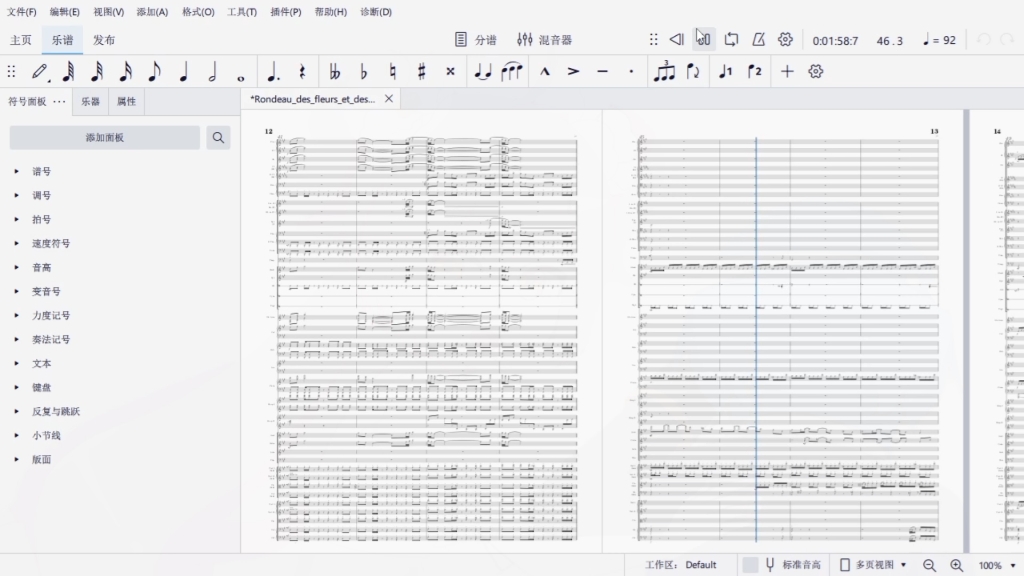The image size is (1024, 576).
Task: Select the 64th note duration
Action: (68, 71)
